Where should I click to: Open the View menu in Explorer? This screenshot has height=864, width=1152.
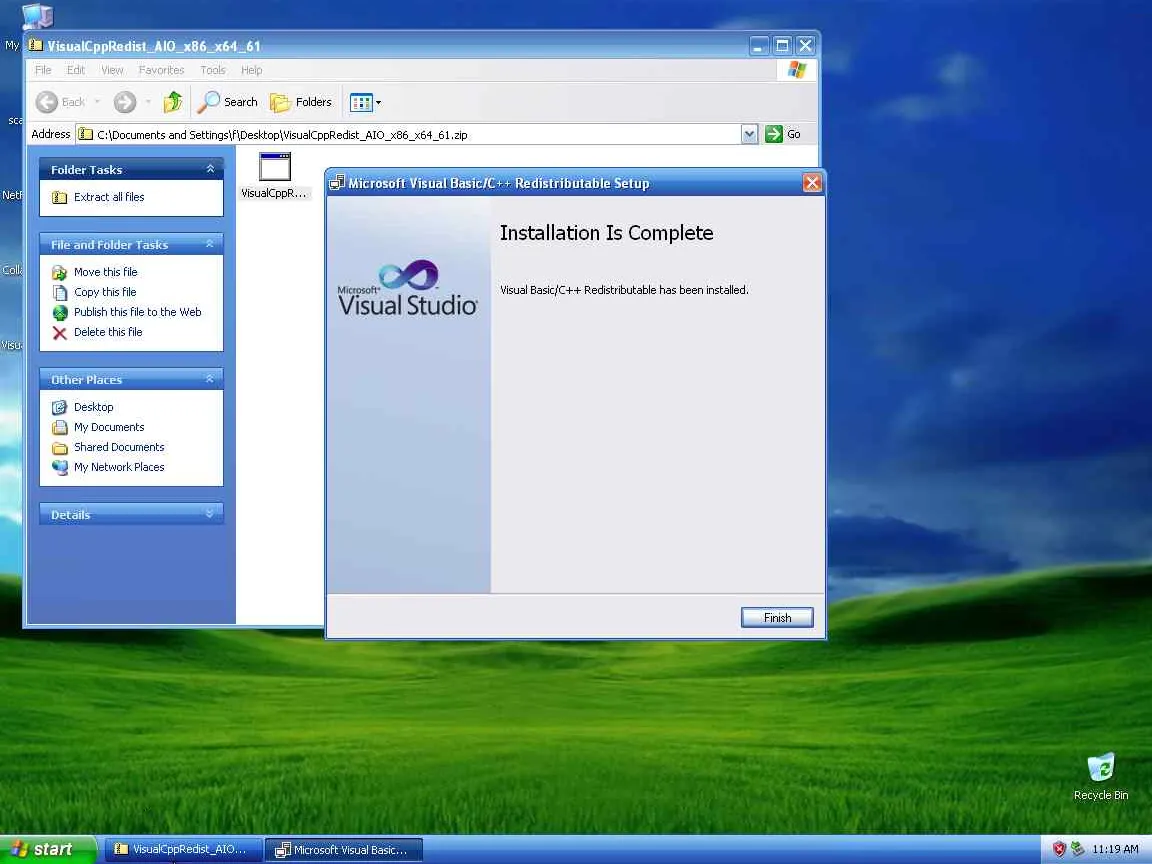112,70
